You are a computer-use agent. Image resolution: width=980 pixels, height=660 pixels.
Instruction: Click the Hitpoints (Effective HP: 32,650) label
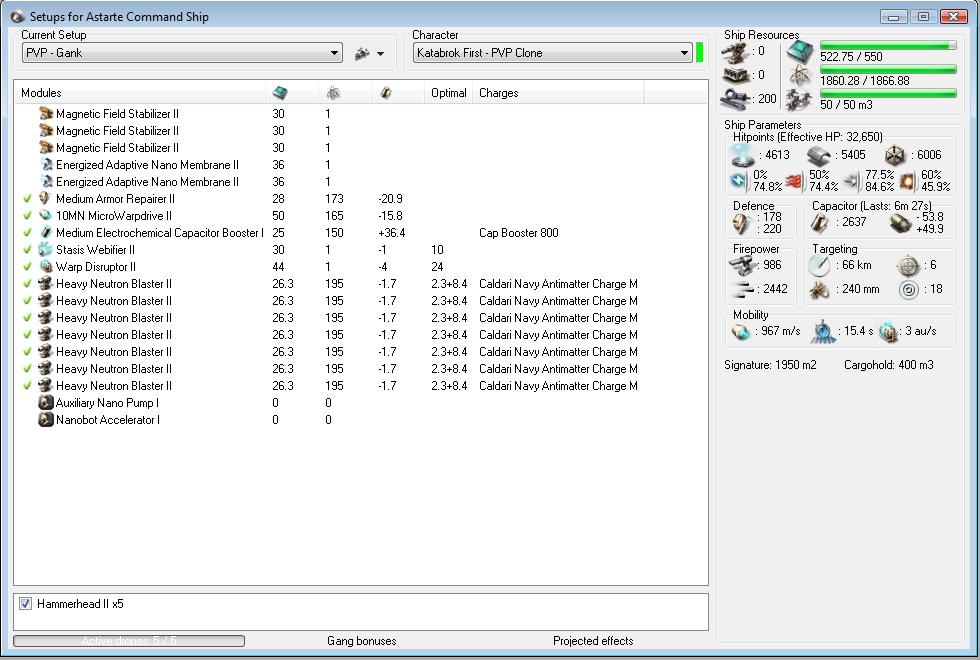coord(808,137)
